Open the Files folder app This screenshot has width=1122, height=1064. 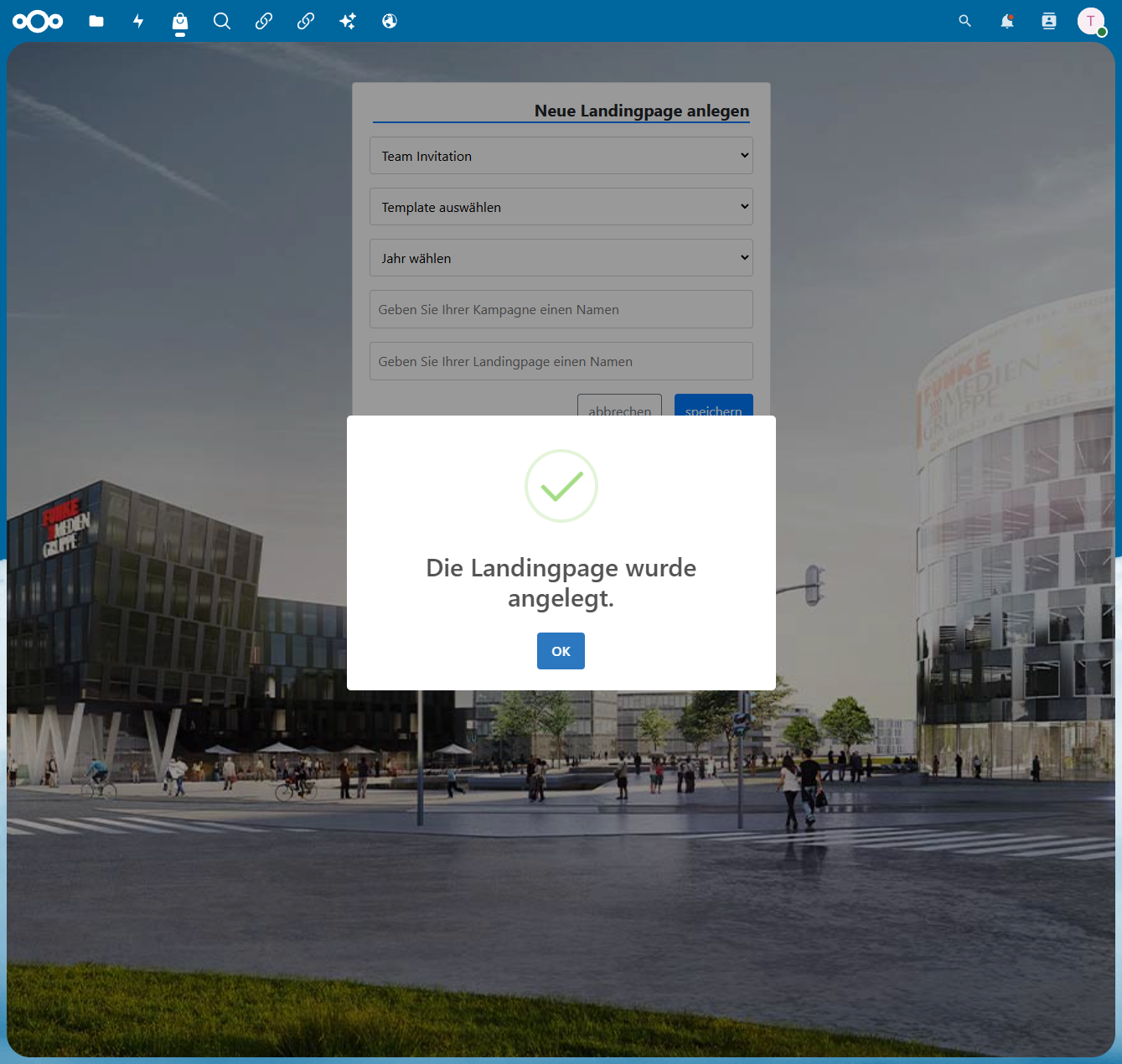(x=96, y=21)
